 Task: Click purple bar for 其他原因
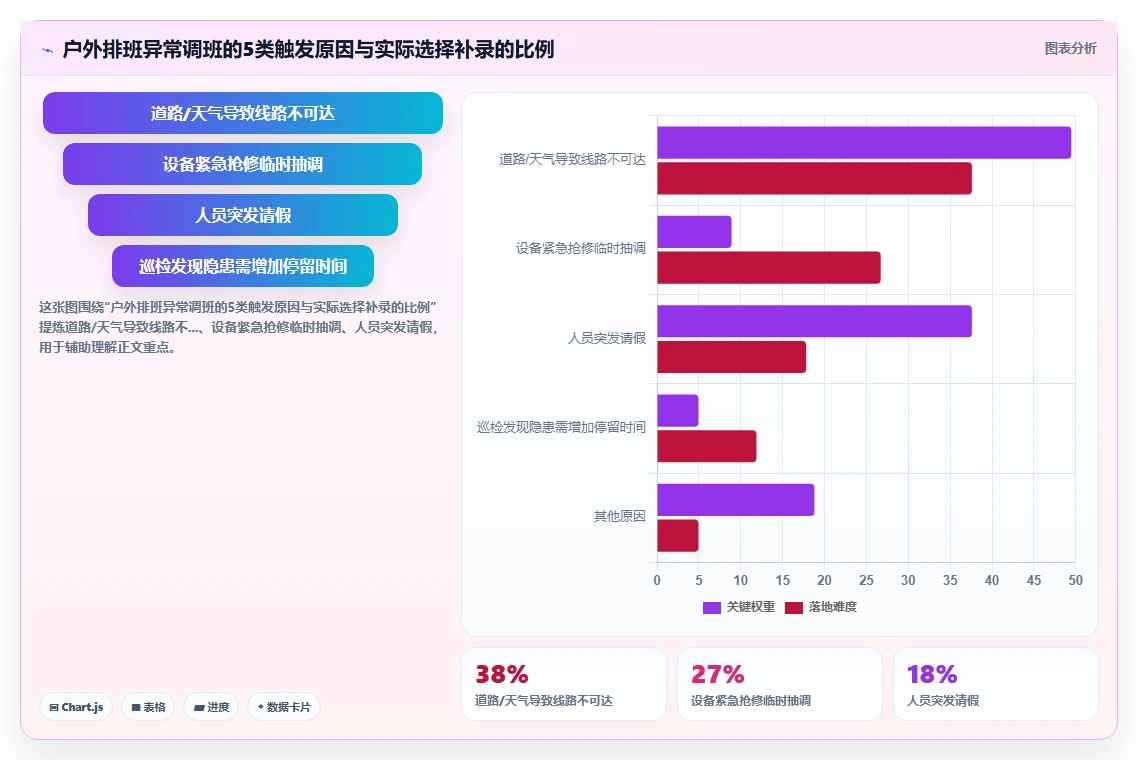coord(736,499)
